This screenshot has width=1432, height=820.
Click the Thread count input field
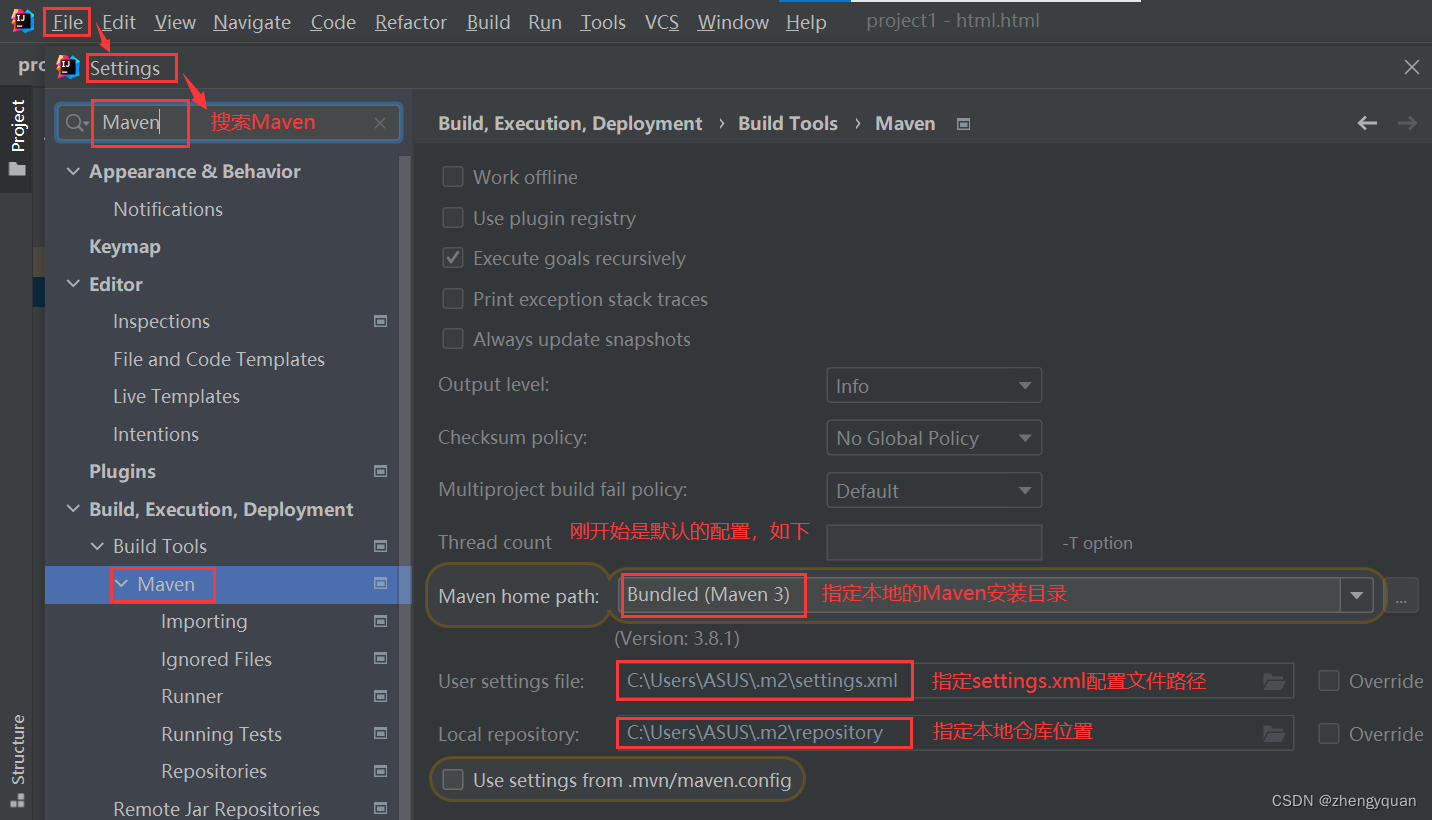pyautogui.click(x=934, y=542)
